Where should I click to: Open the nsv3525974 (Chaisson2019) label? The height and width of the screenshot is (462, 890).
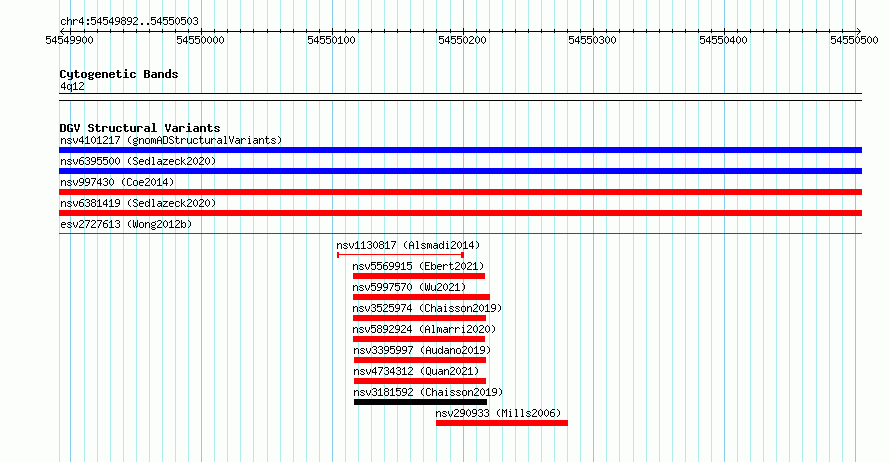pyautogui.click(x=427, y=308)
